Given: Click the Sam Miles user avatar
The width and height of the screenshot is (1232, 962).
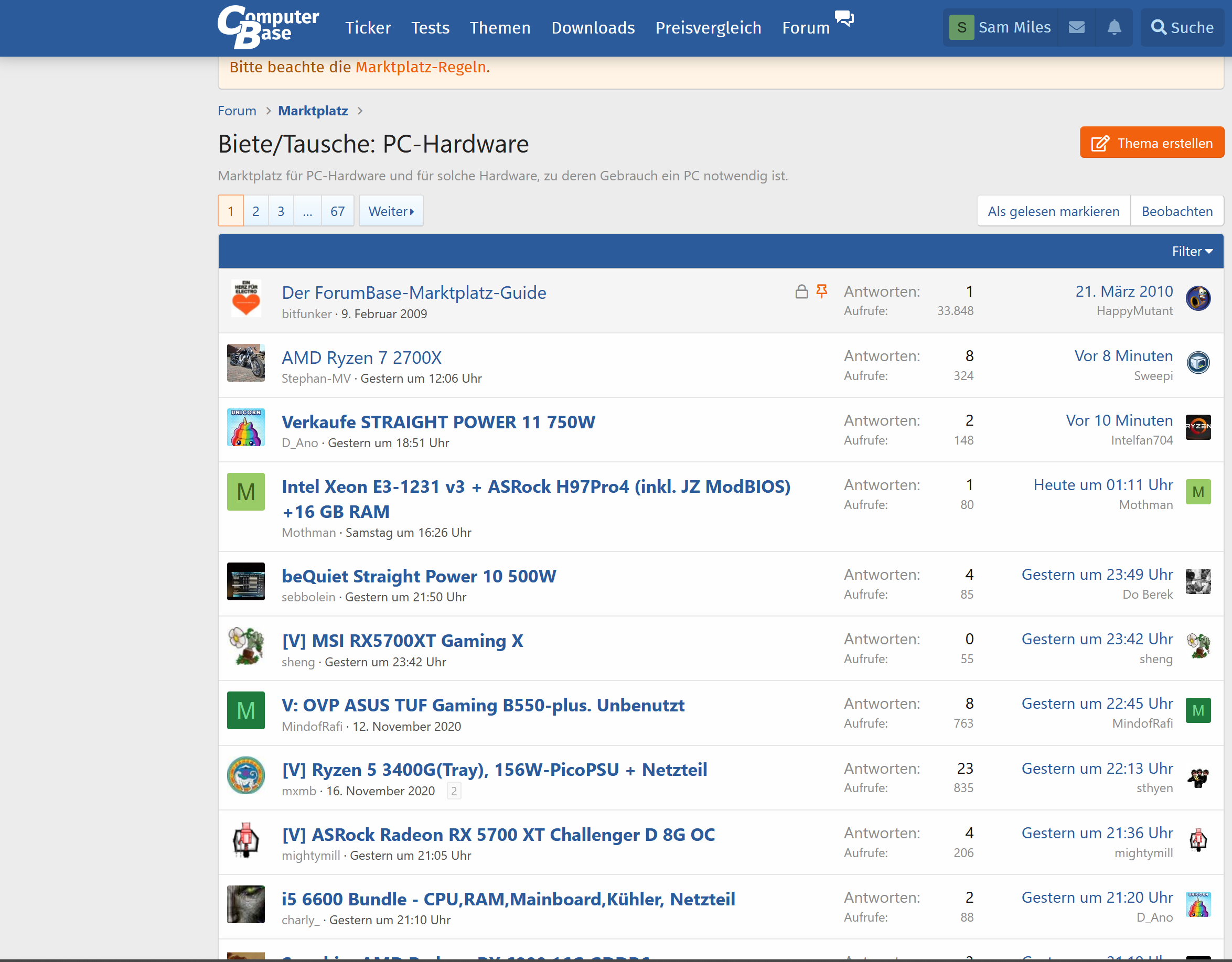Looking at the screenshot, I should (x=961, y=27).
